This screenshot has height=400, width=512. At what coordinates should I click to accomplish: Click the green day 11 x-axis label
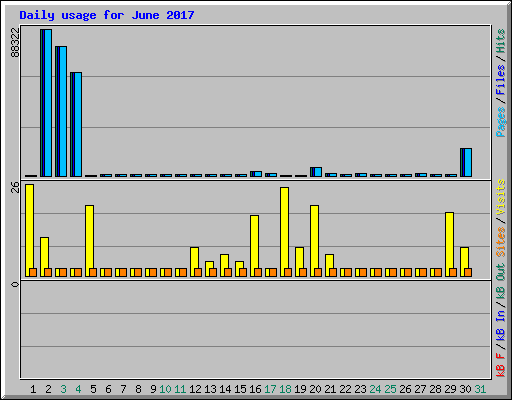[180, 389]
